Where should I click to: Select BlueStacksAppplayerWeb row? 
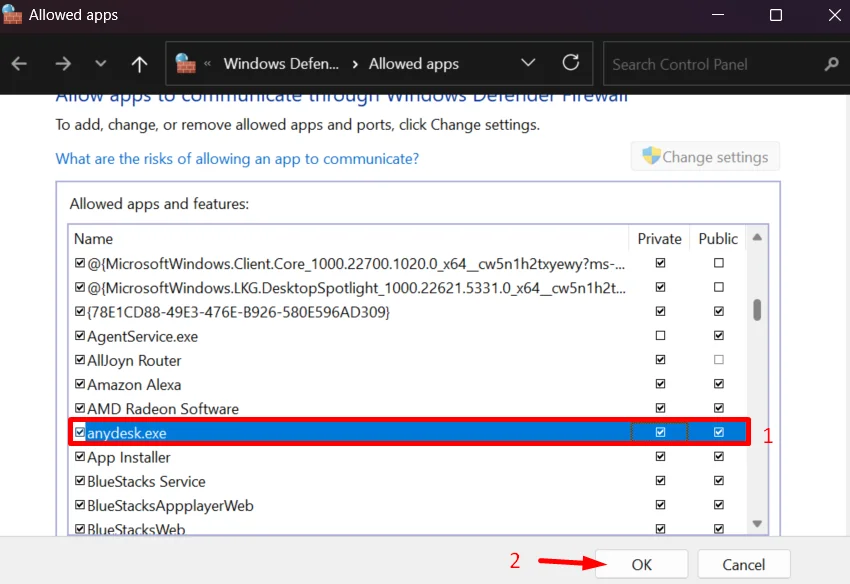(x=408, y=505)
